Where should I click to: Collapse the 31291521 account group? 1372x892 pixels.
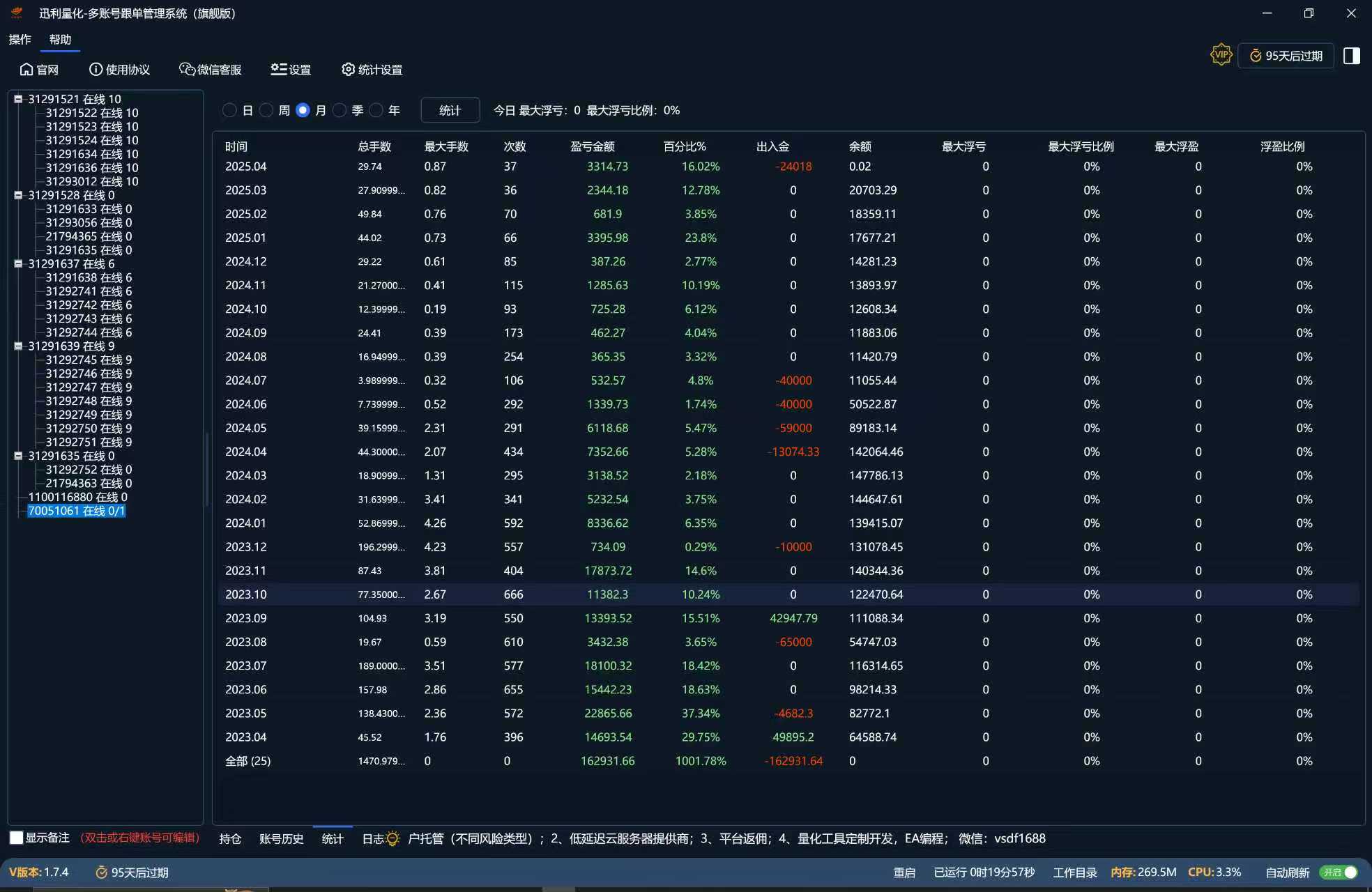[18, 99]
